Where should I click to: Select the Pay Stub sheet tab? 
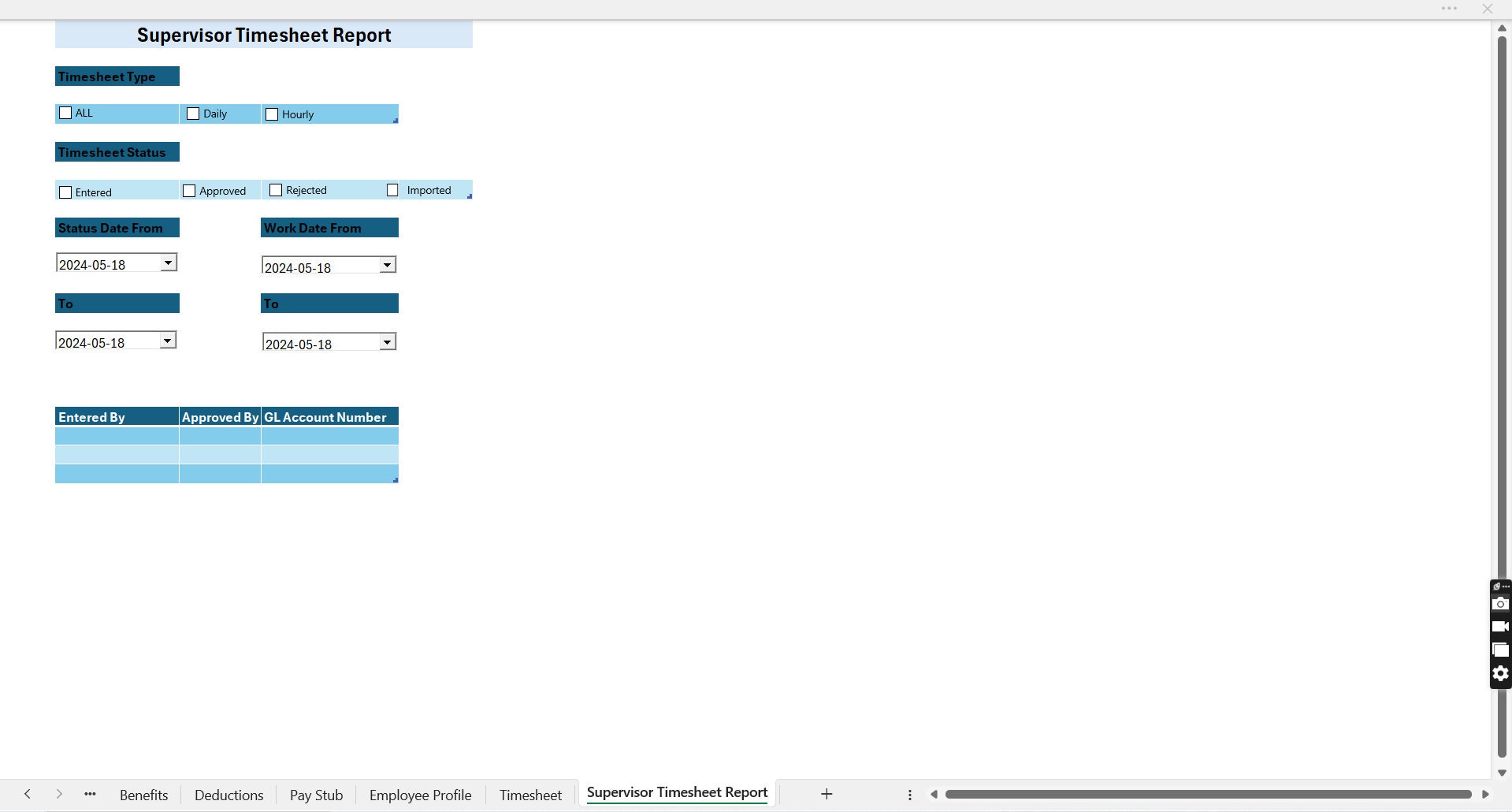[316, 794]
